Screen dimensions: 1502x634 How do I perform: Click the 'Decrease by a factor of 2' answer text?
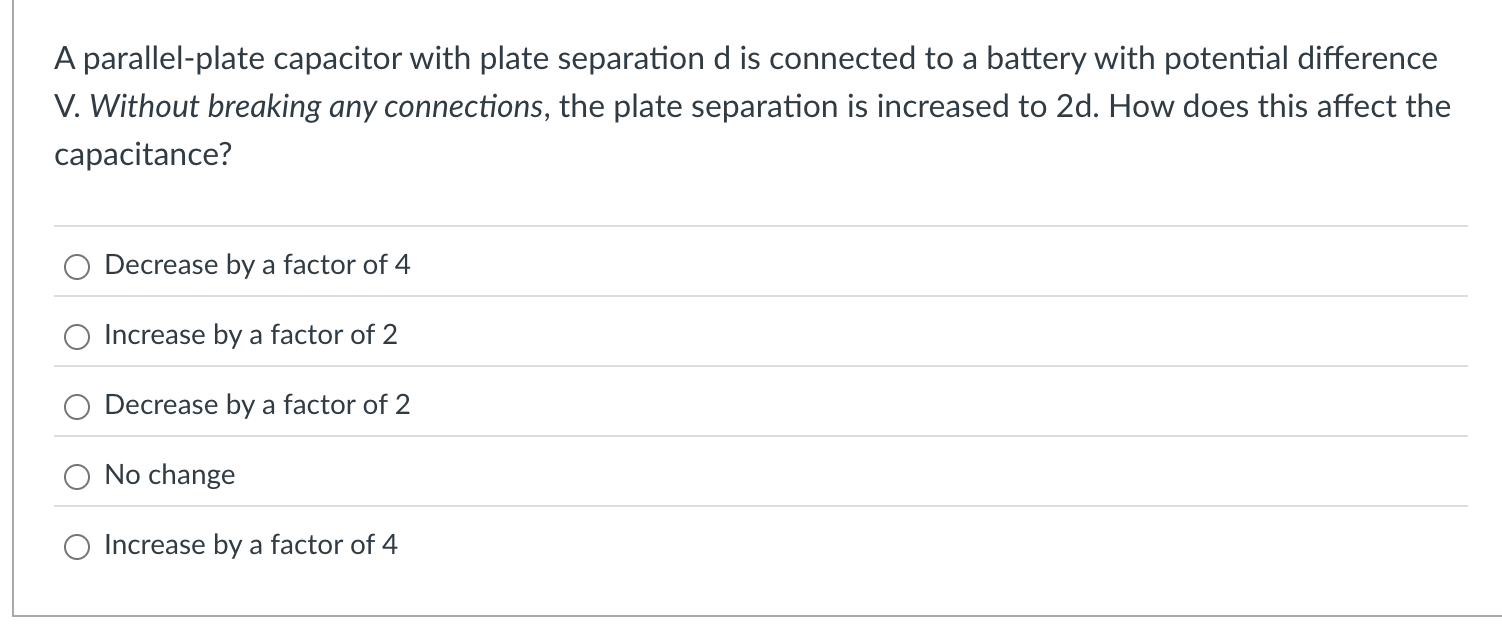click(258, 405)
